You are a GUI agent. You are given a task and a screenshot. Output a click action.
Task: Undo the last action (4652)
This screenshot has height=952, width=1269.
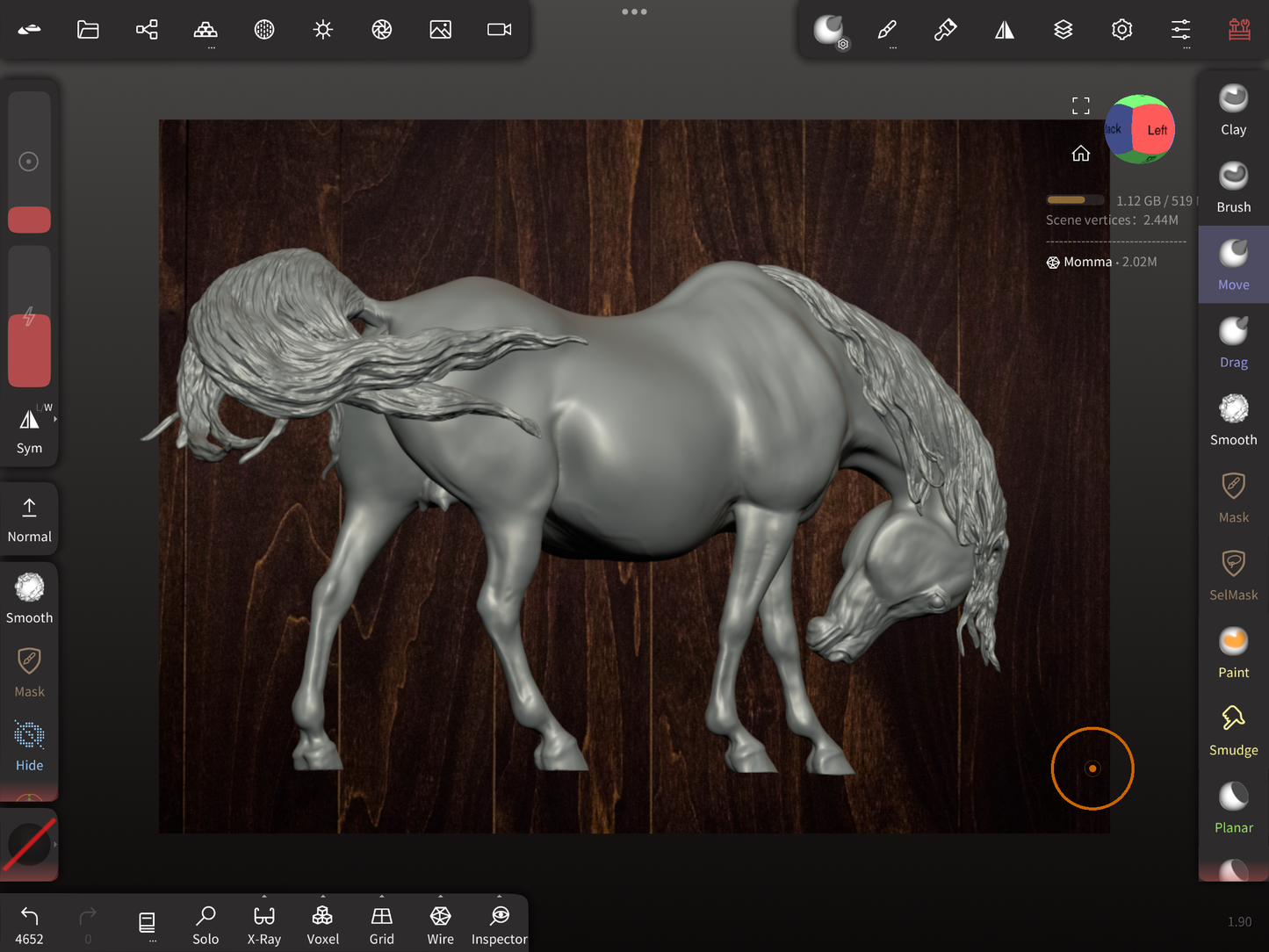[29, 925]
